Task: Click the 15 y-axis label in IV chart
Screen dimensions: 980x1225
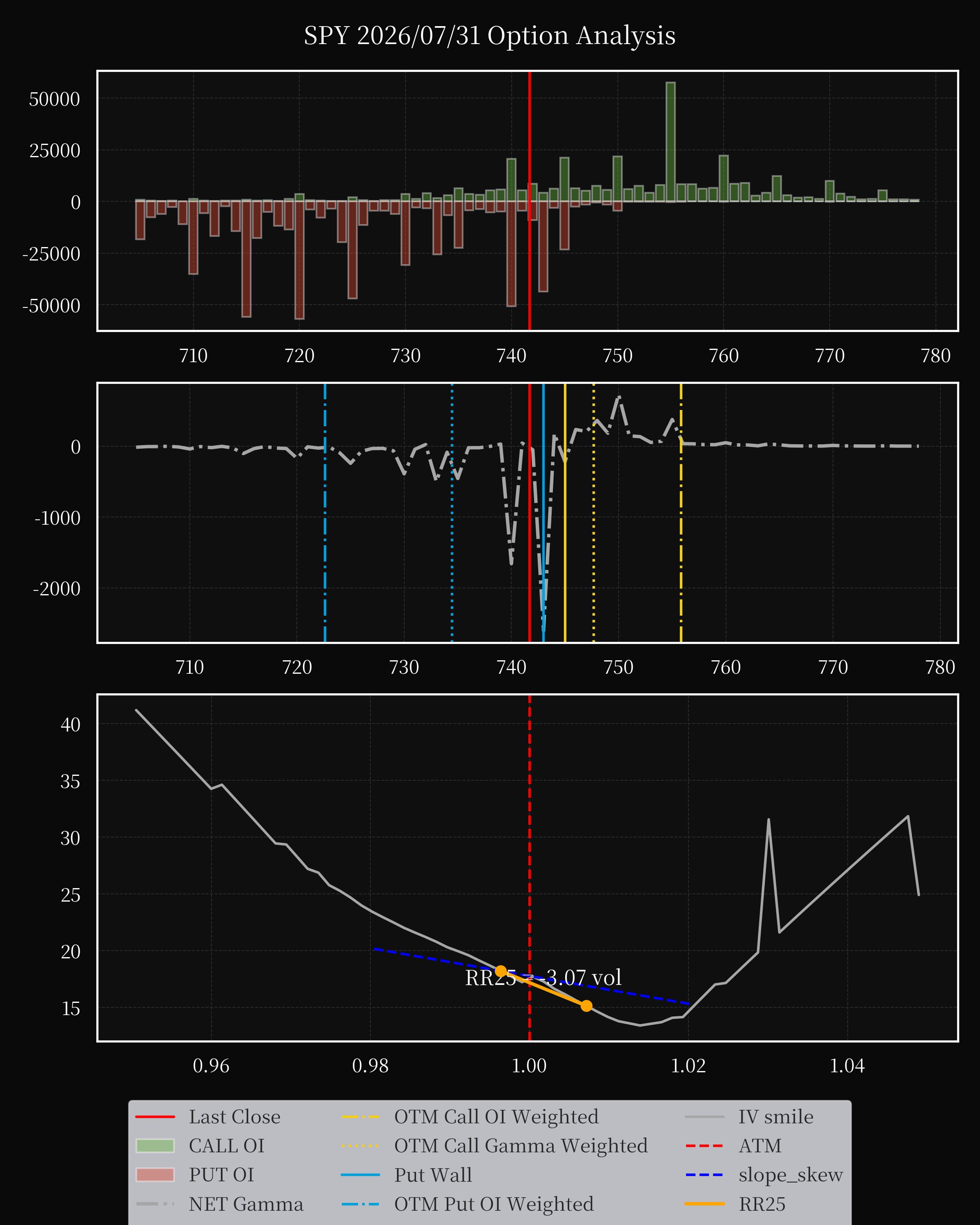Action: tap(71, 1009)
